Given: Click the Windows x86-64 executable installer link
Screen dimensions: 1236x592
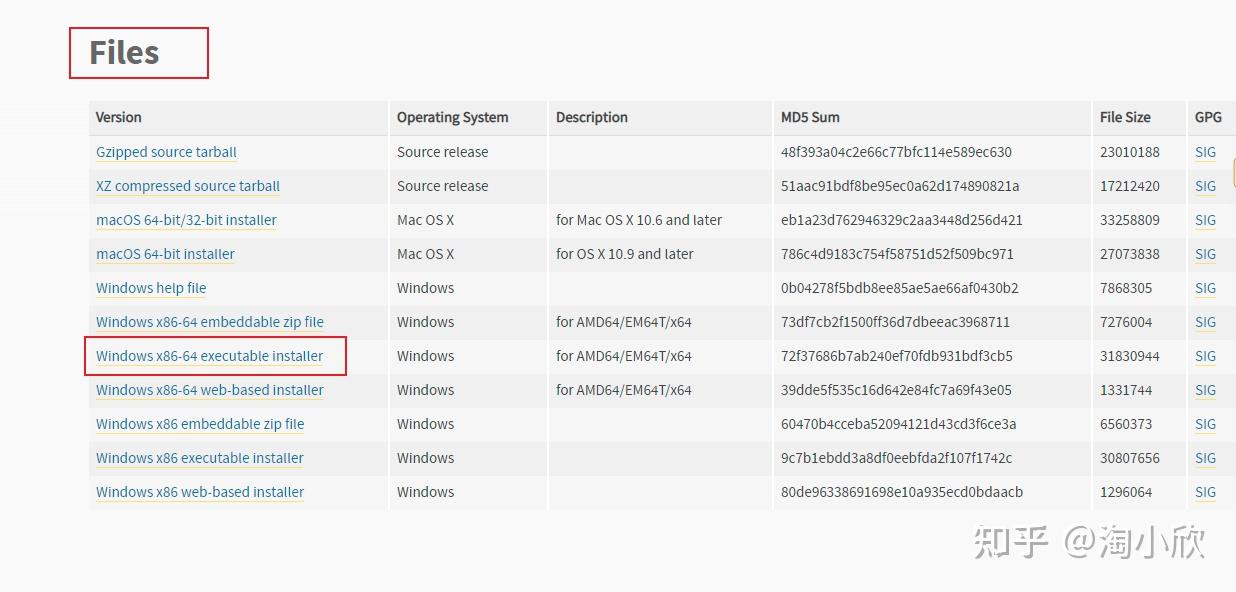Looking at the screenshot, I should (x=209, y=356).
